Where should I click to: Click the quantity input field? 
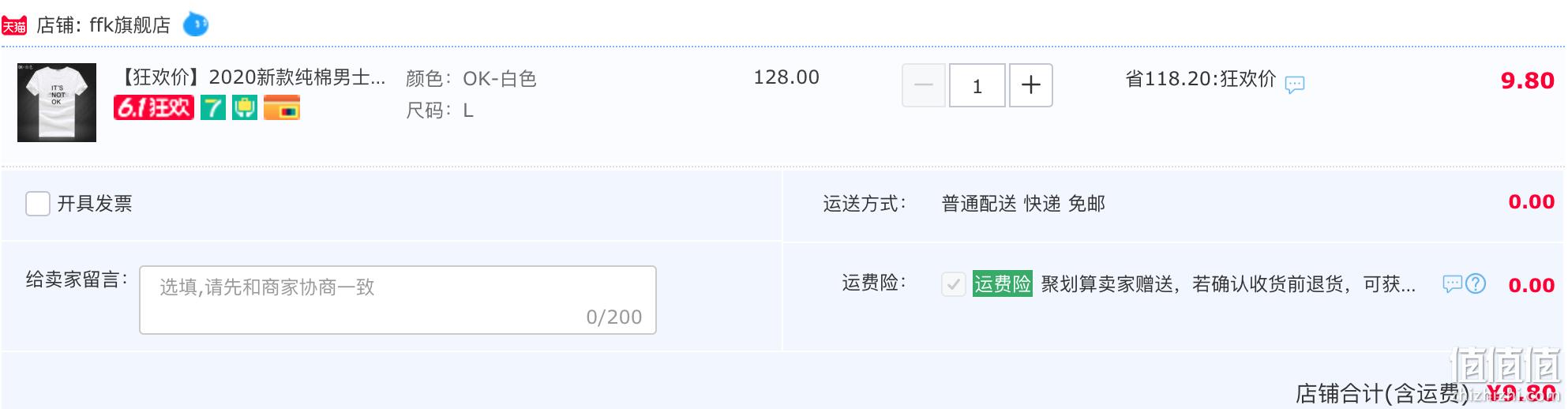click(977, 85)
